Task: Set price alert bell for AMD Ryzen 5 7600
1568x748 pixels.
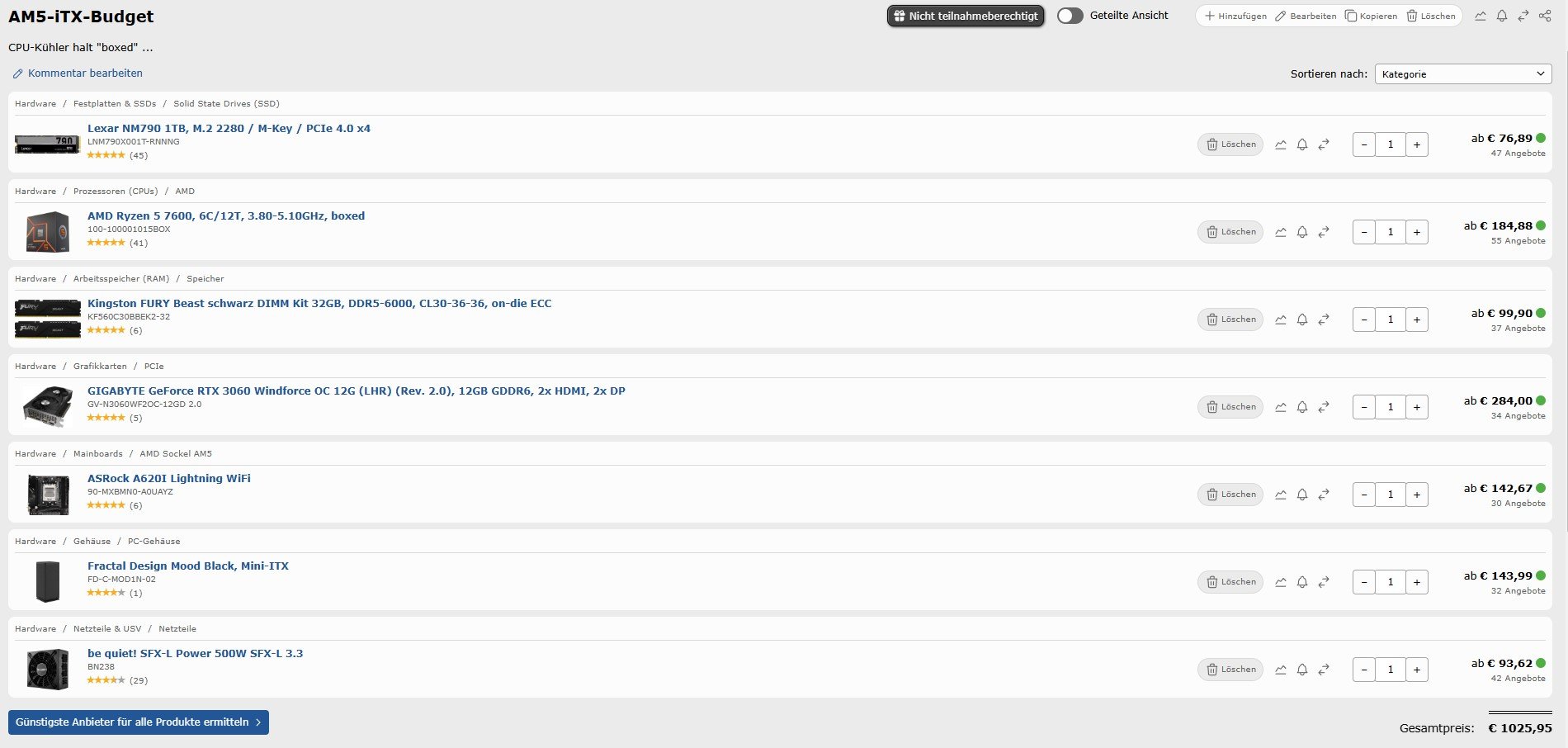Action: click(1302, 232)
